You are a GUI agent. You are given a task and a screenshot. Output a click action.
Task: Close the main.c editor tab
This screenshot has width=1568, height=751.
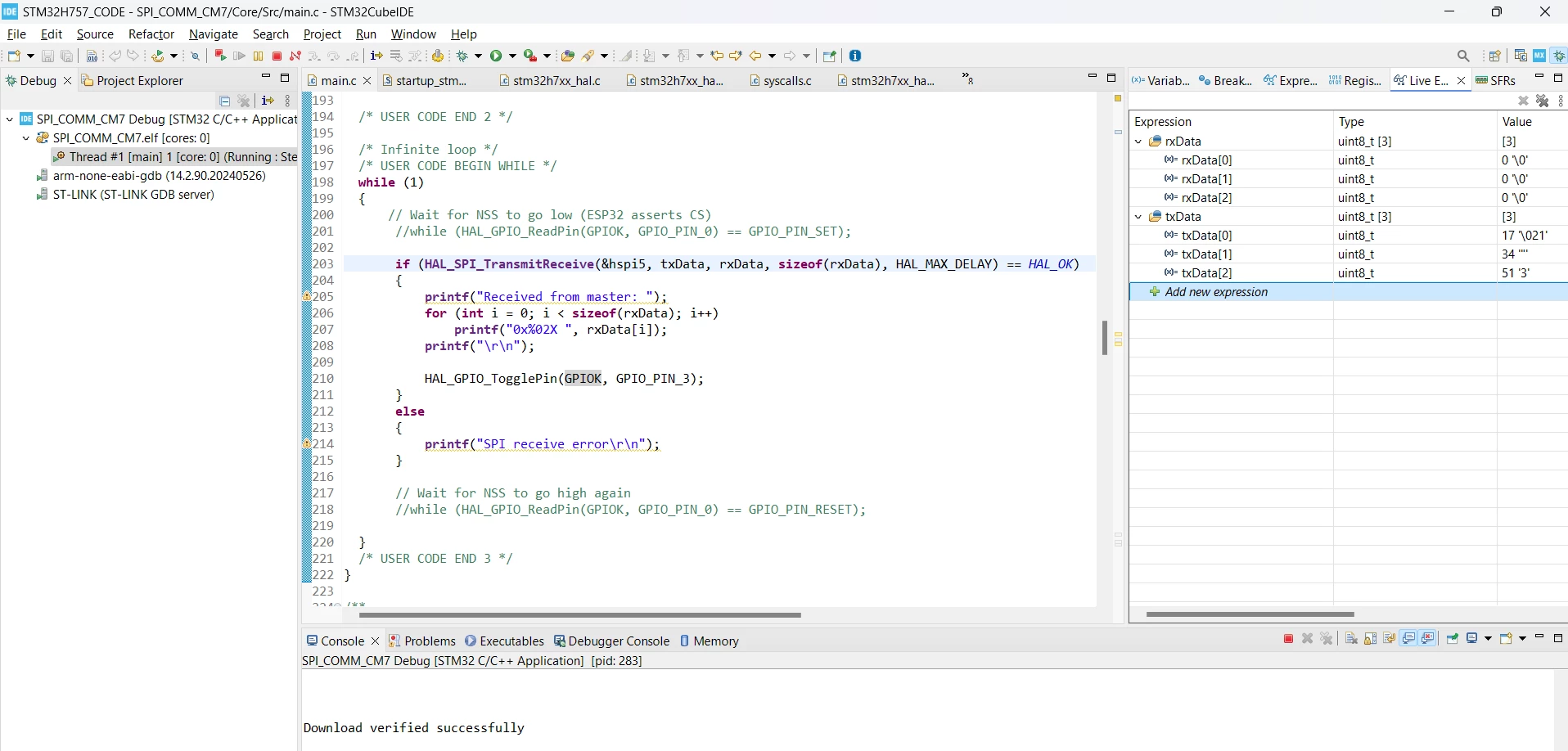tap(367, 80)
